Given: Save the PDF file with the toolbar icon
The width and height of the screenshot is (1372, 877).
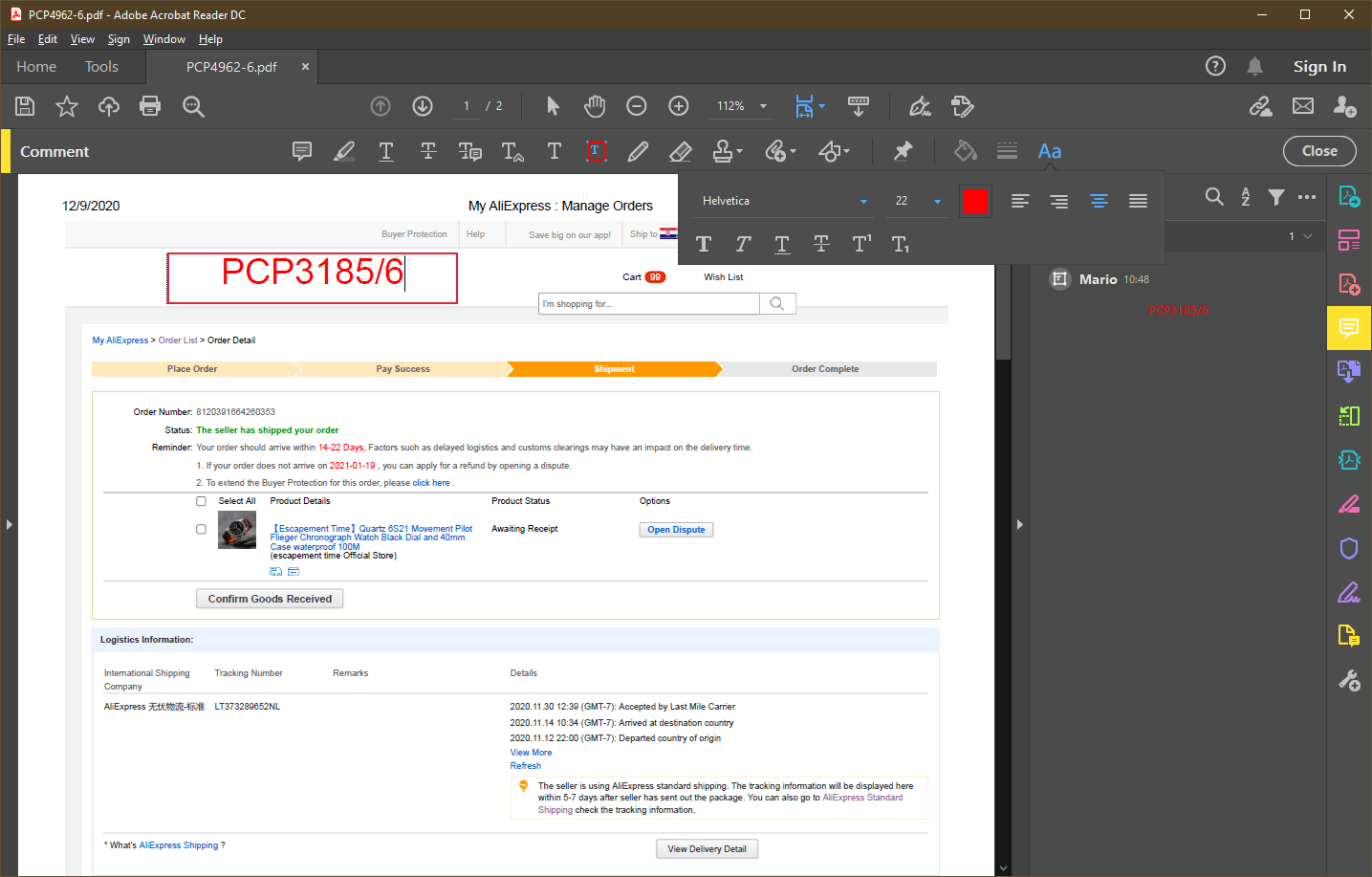Looking at the screenshot, I should (x=25, y=106).
